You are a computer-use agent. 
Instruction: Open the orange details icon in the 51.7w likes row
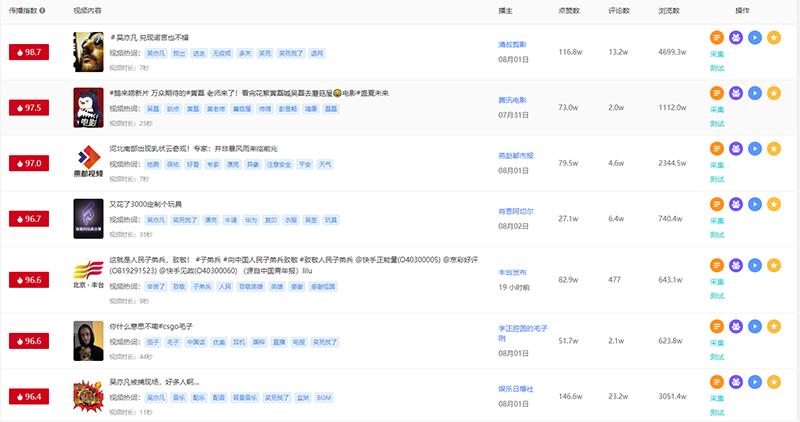click(717, 326)
